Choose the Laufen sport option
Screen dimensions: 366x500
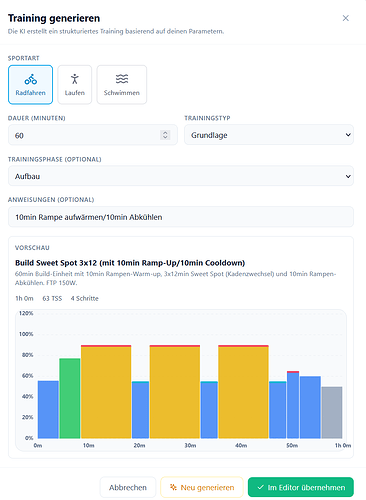[75, 85]
